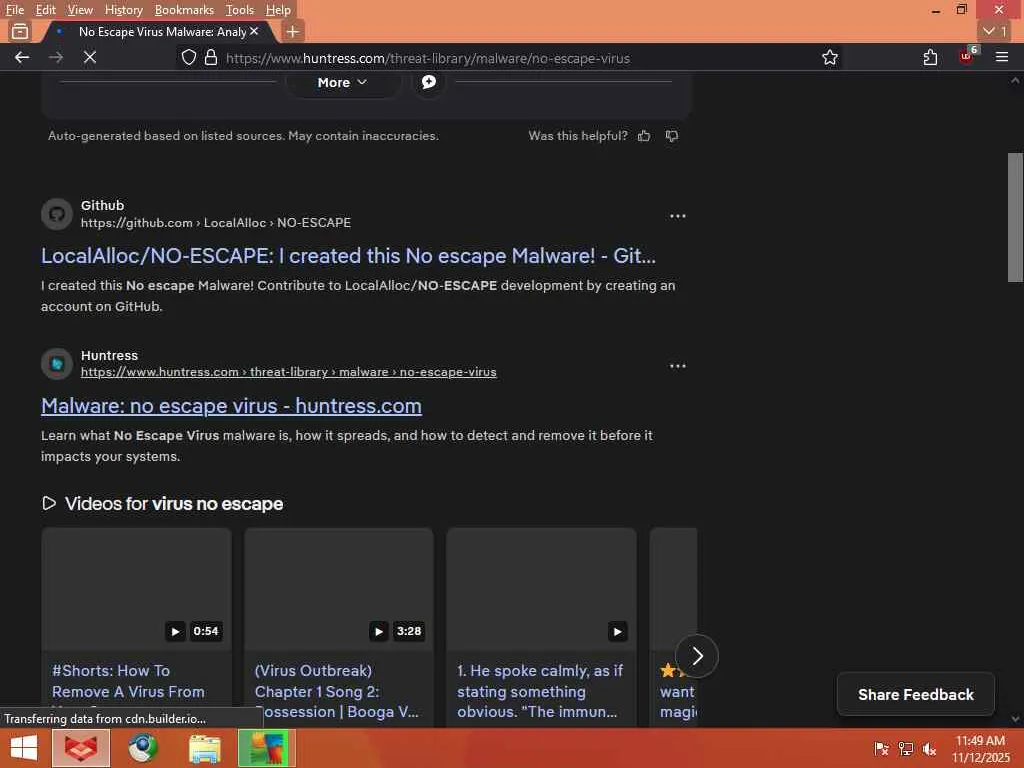Open 1. He spoke calmly video title

[x=540, y=691]
